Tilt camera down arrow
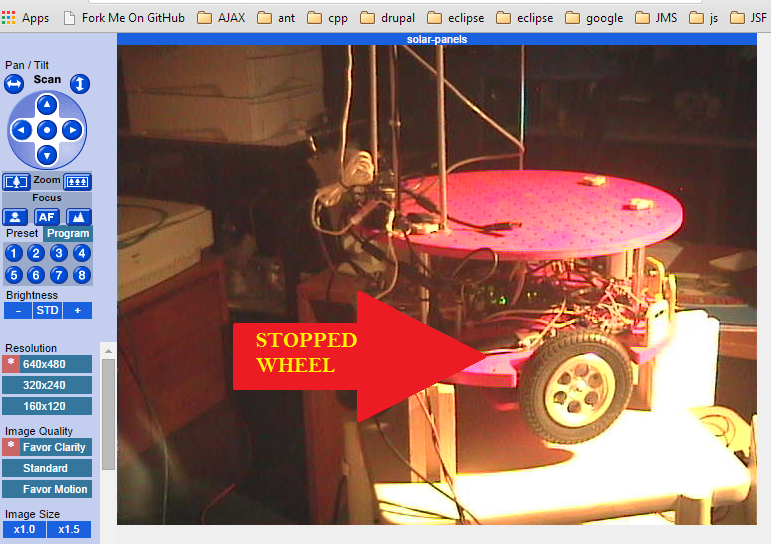Image resolution: width=771 pixels, height=544 pixels. [47, 155]
